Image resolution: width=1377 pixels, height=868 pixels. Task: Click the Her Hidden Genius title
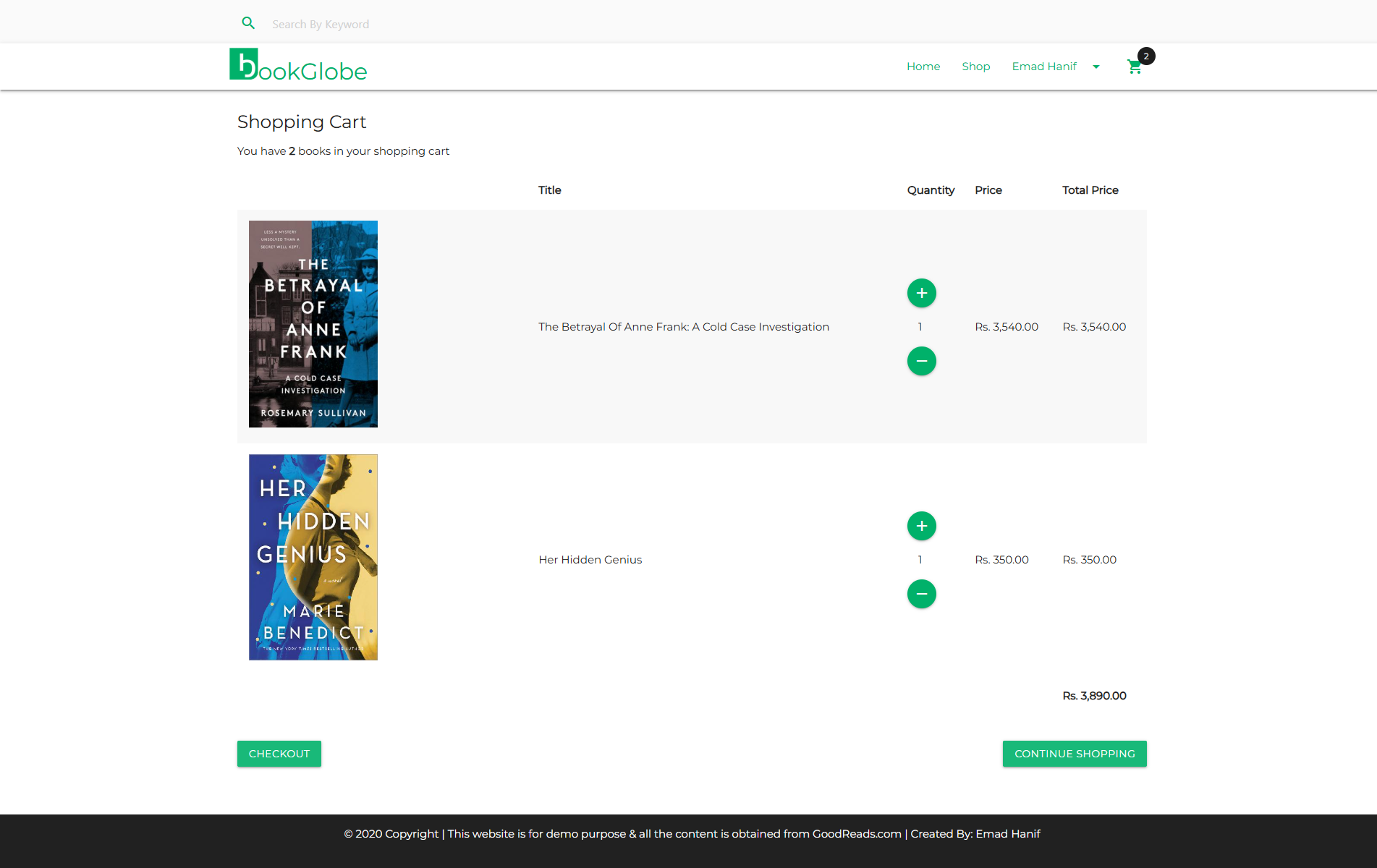(590, 560)
